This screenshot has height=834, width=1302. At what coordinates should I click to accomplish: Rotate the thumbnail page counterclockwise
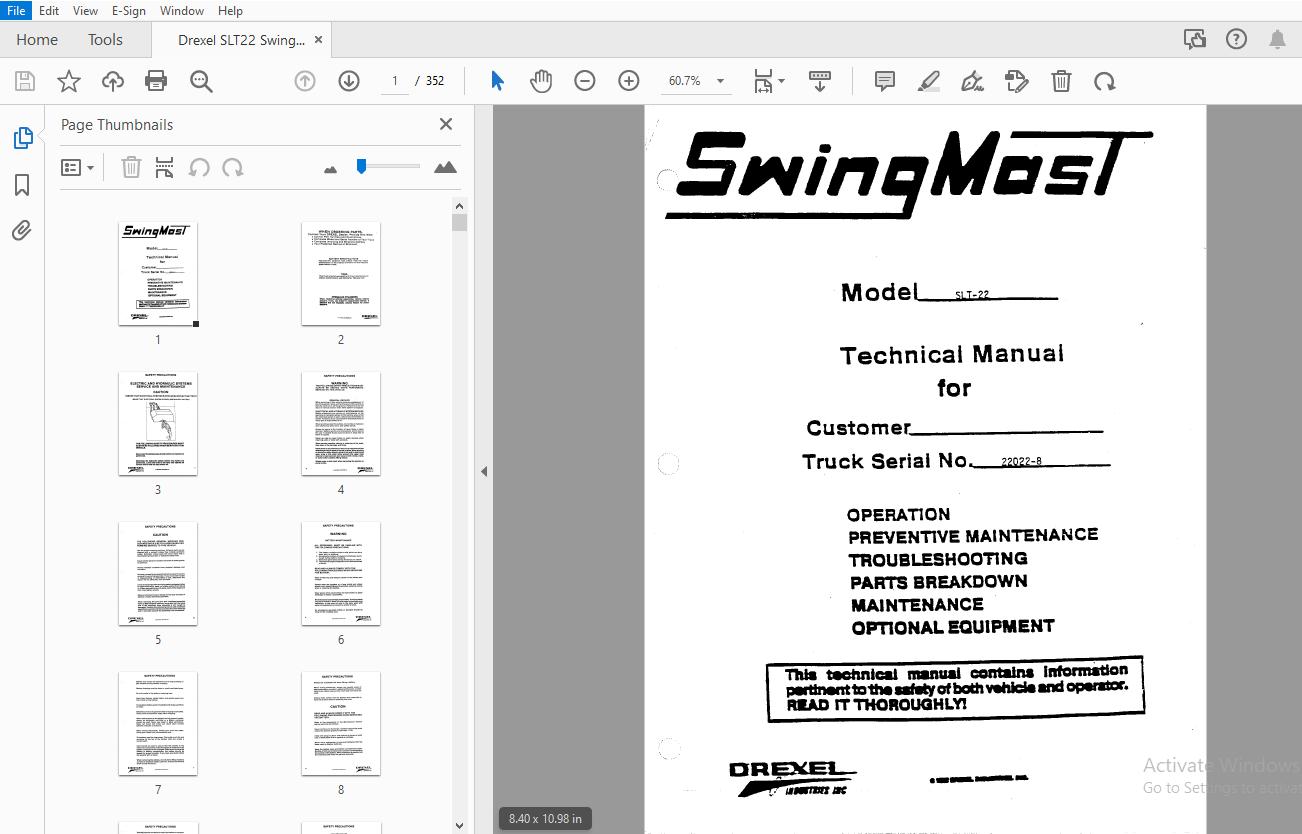(x=199, y=167)
